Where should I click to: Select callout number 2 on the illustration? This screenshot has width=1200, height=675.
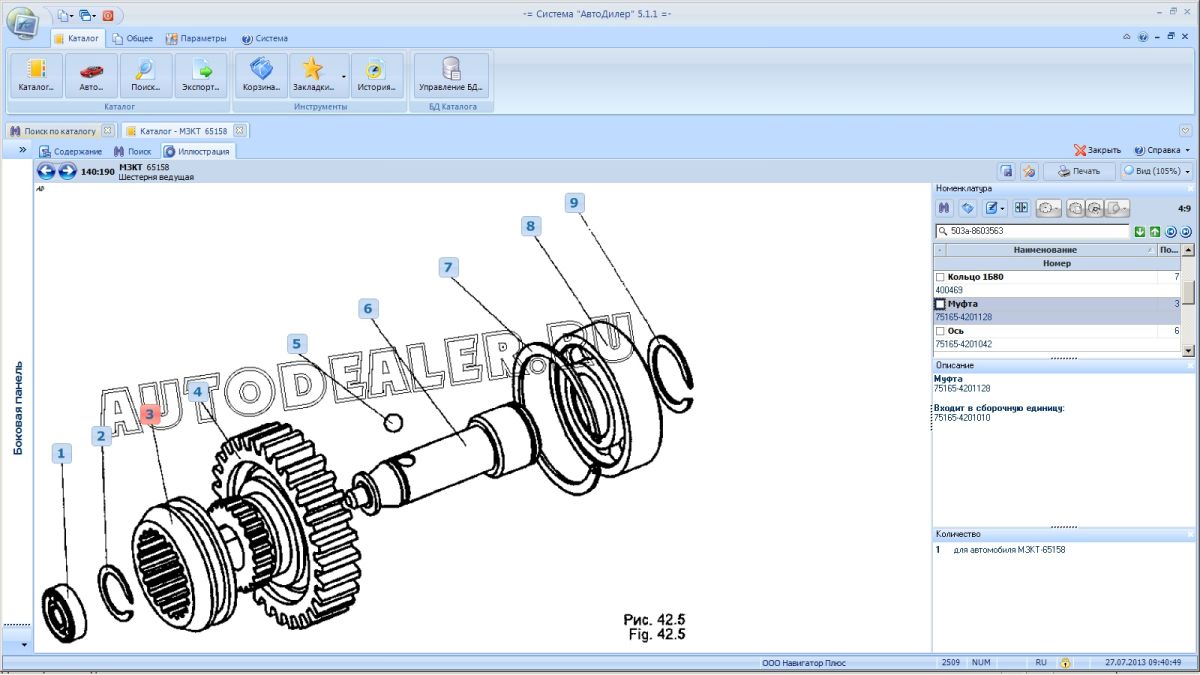click(x=100, y=436)
